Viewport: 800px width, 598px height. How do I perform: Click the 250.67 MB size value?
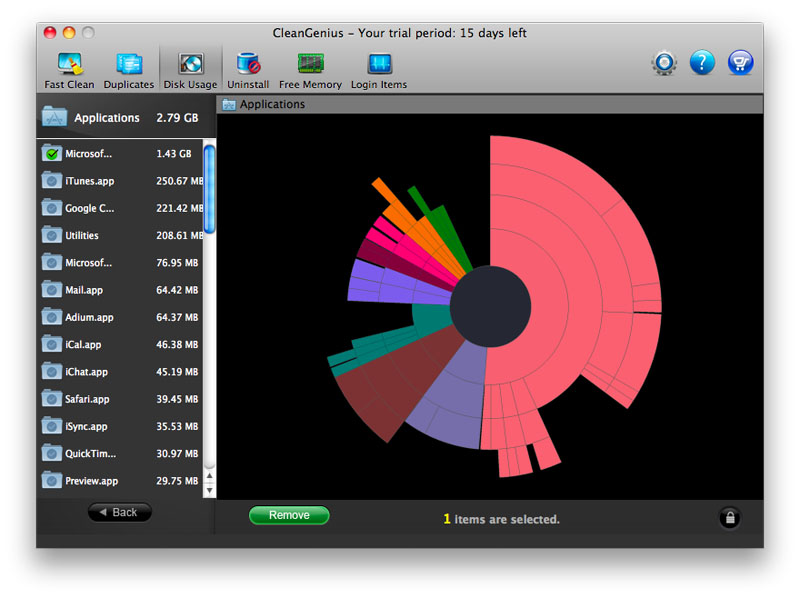coord(180,181)
